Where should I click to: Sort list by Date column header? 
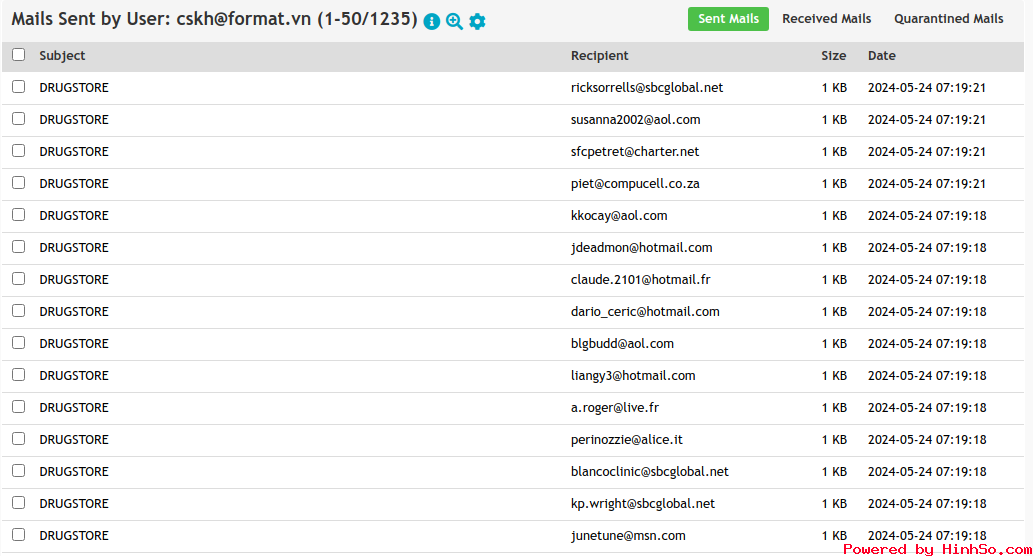881,56
